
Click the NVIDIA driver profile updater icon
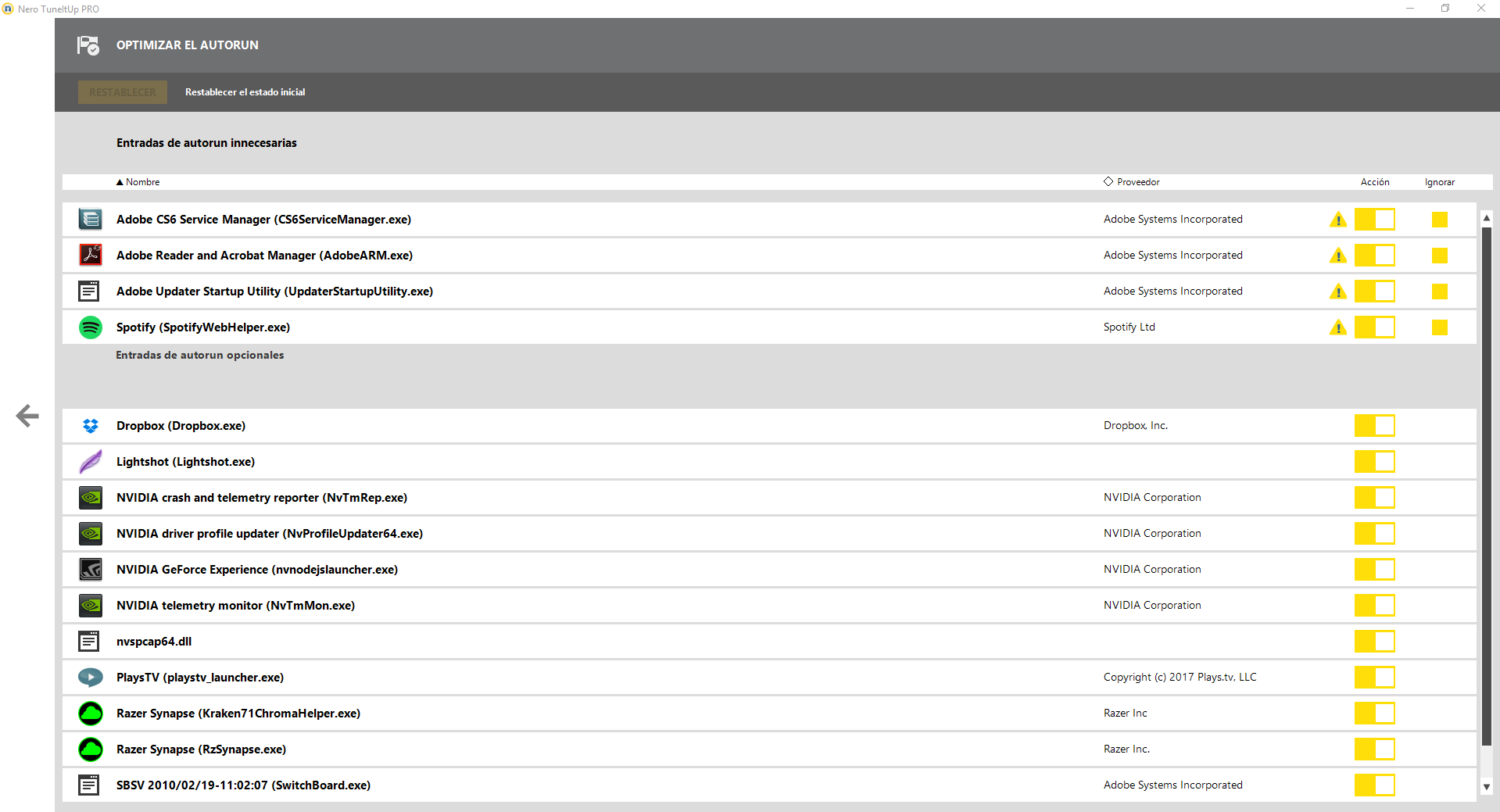pyautogui.click(x=91, y=534)
